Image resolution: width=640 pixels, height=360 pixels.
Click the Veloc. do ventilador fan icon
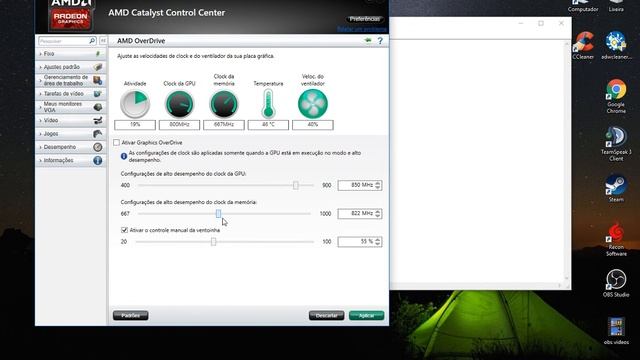pos(313,104)
